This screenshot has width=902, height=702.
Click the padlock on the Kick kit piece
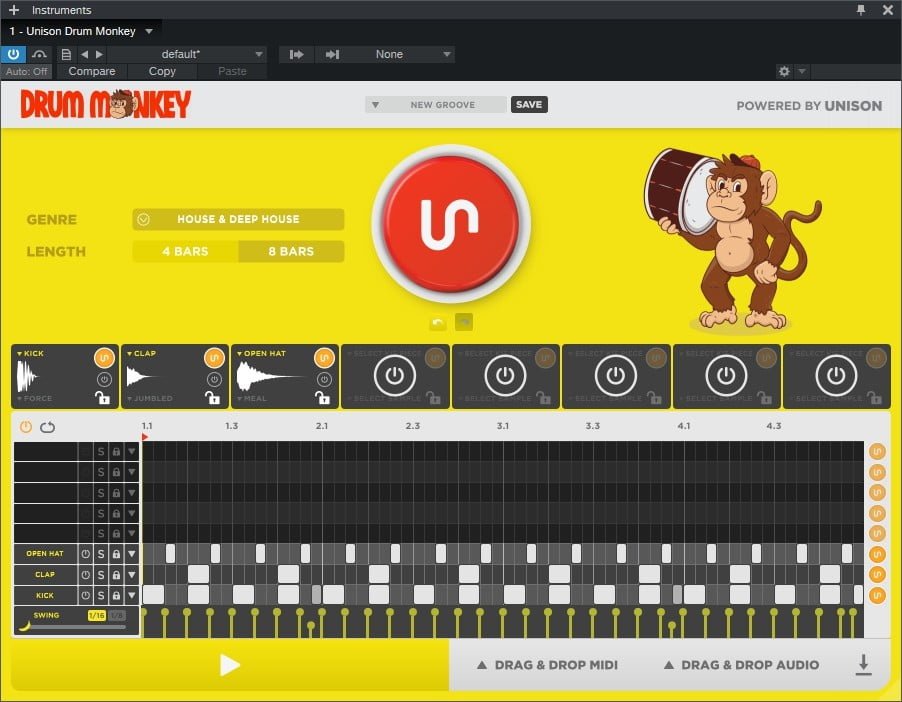(x=102, y=397)
